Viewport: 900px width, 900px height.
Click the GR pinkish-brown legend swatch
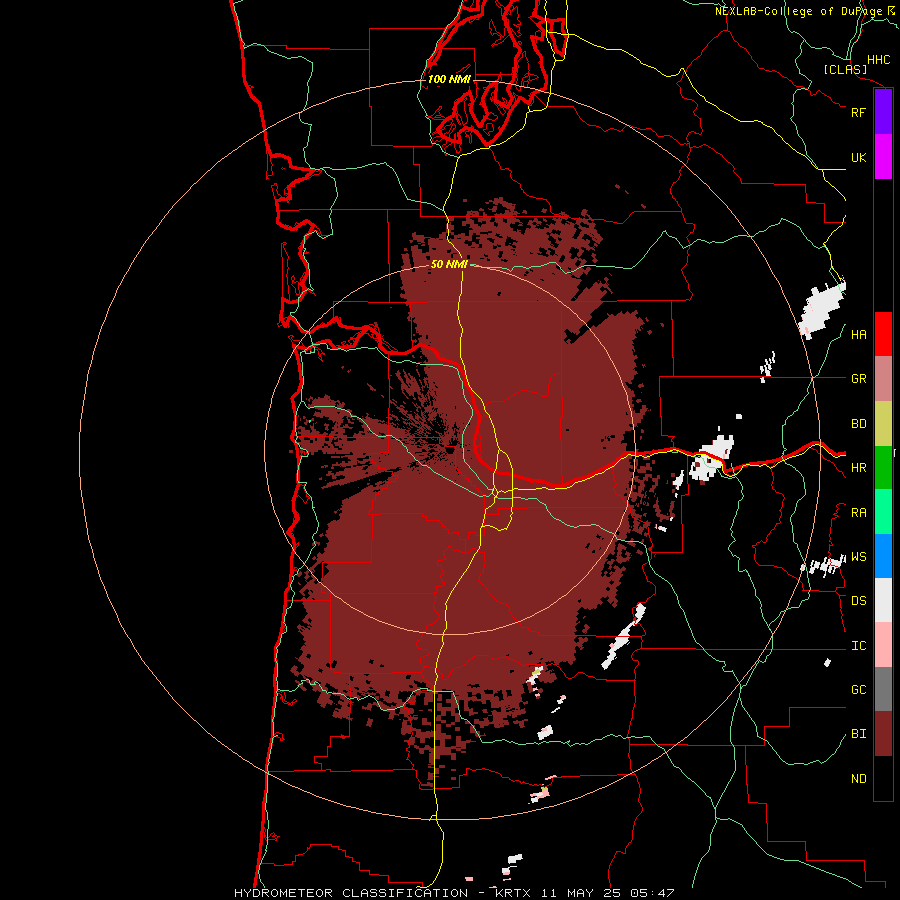(883, 379)
